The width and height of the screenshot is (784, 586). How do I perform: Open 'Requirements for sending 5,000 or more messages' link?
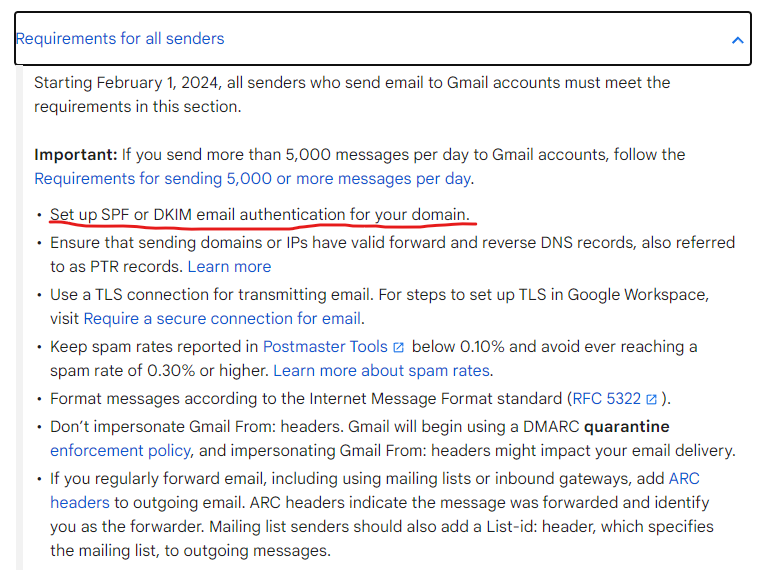click(252, 179)
